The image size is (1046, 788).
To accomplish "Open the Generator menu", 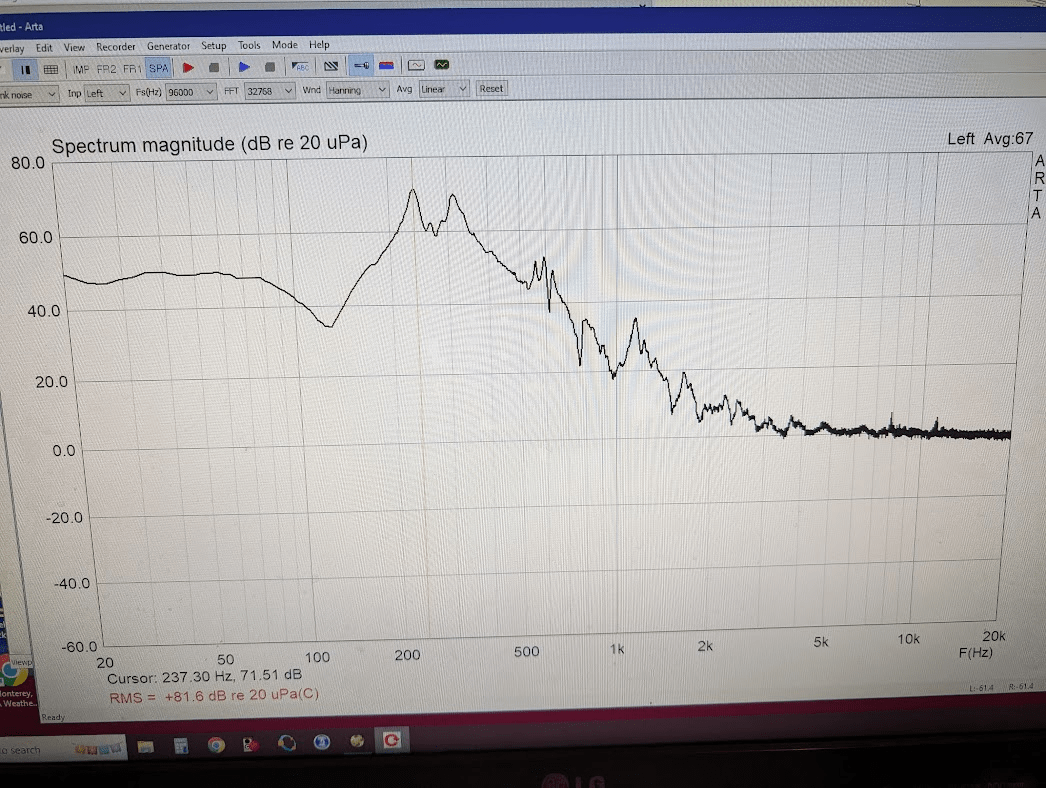I will pos(168,46).
